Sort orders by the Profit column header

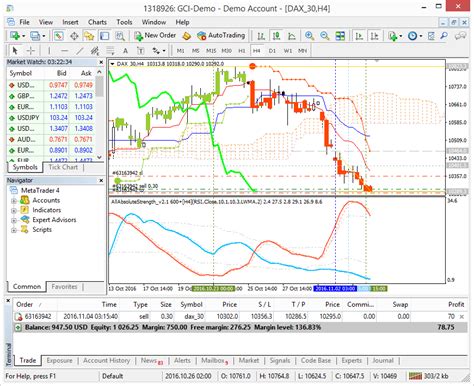(456, 305)
